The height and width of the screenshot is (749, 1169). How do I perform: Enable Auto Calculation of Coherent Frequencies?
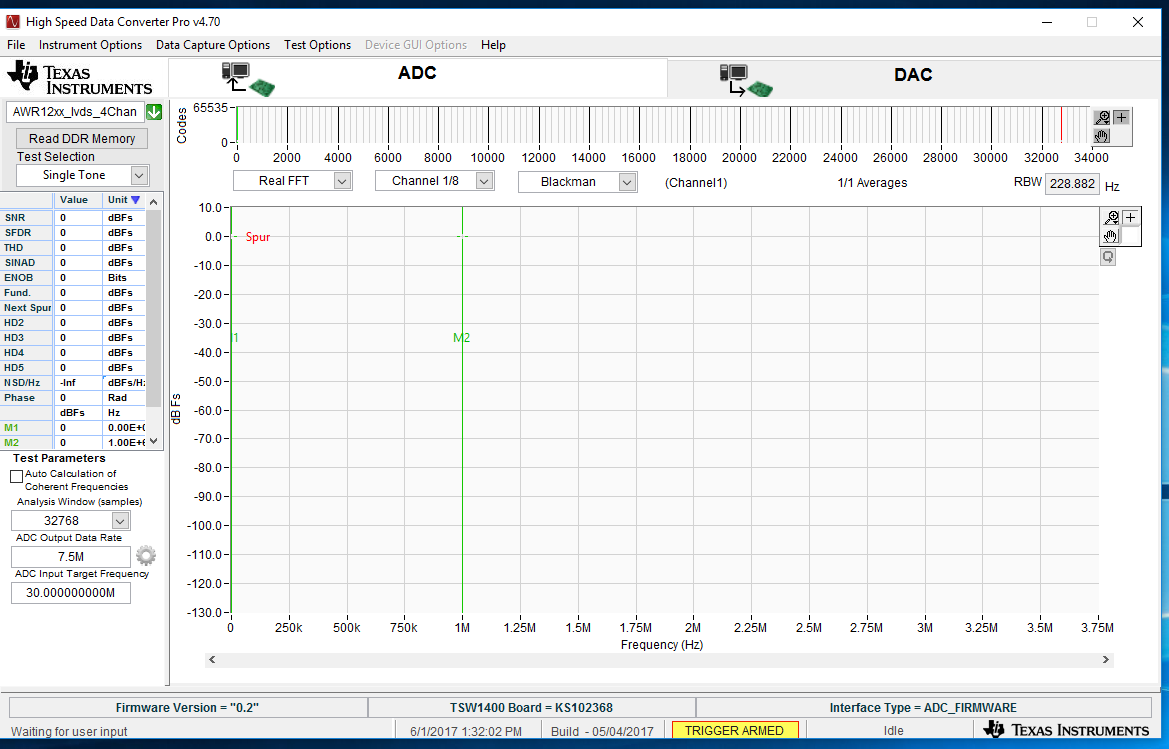(16, 476)
